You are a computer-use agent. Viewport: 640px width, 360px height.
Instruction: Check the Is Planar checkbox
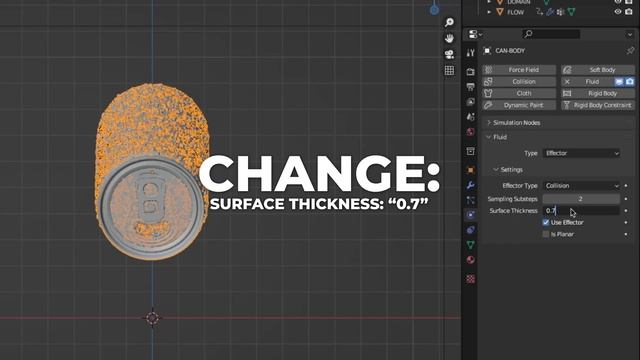(546, 234)
